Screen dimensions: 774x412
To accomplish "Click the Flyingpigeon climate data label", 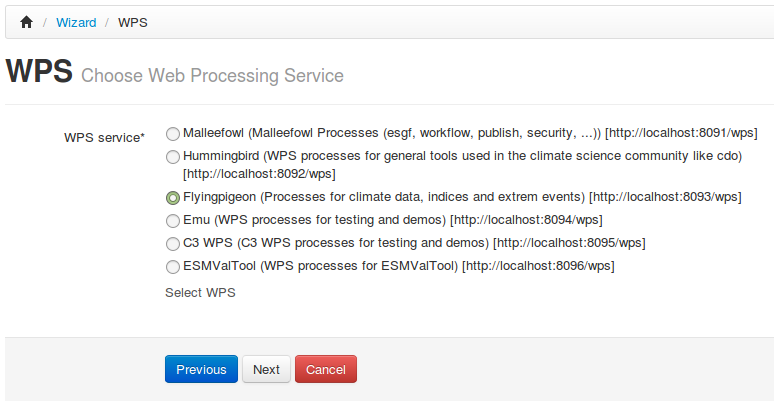I will pyautogui.click(x=462, y=197).
